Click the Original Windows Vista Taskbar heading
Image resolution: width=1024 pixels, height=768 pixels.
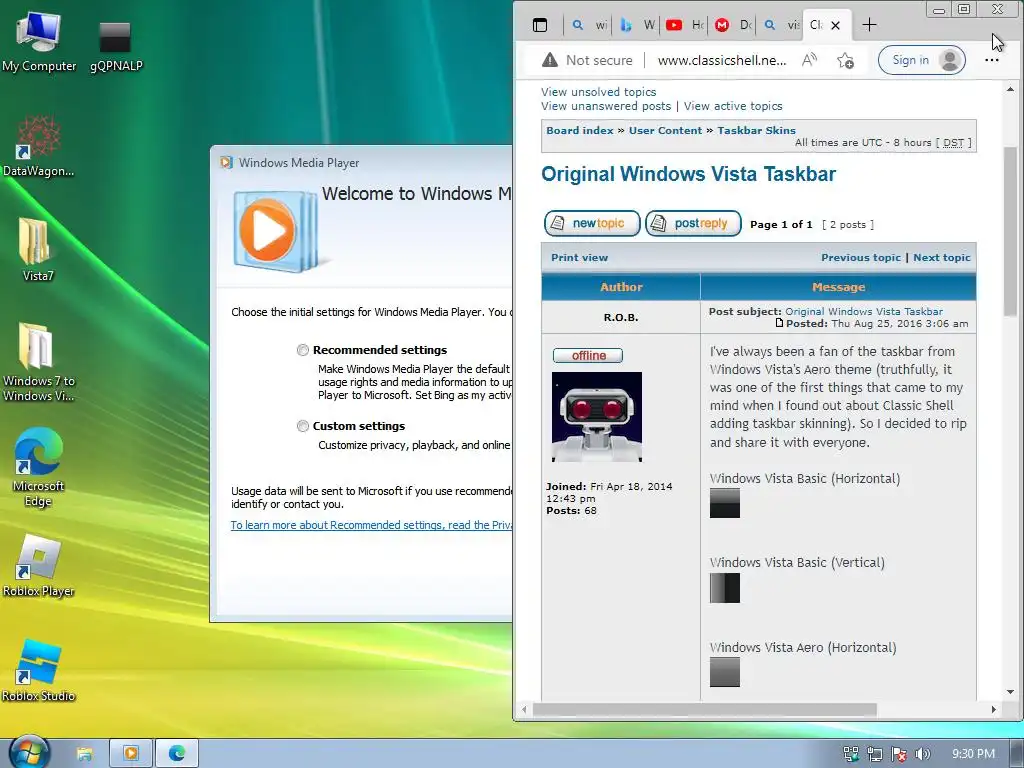point(688,174)
